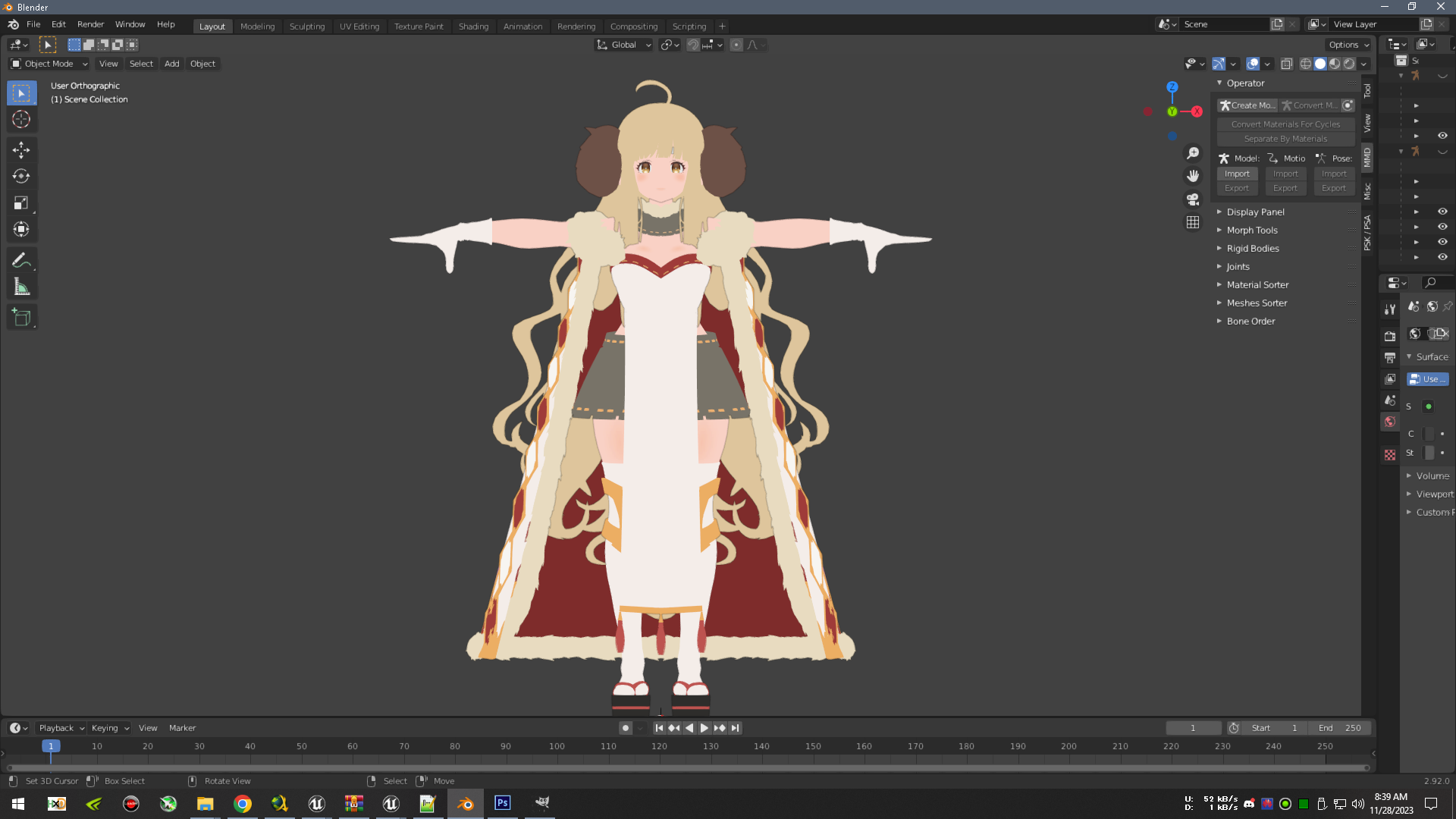Open the View Layer properties tab

tap(1390, 378)
